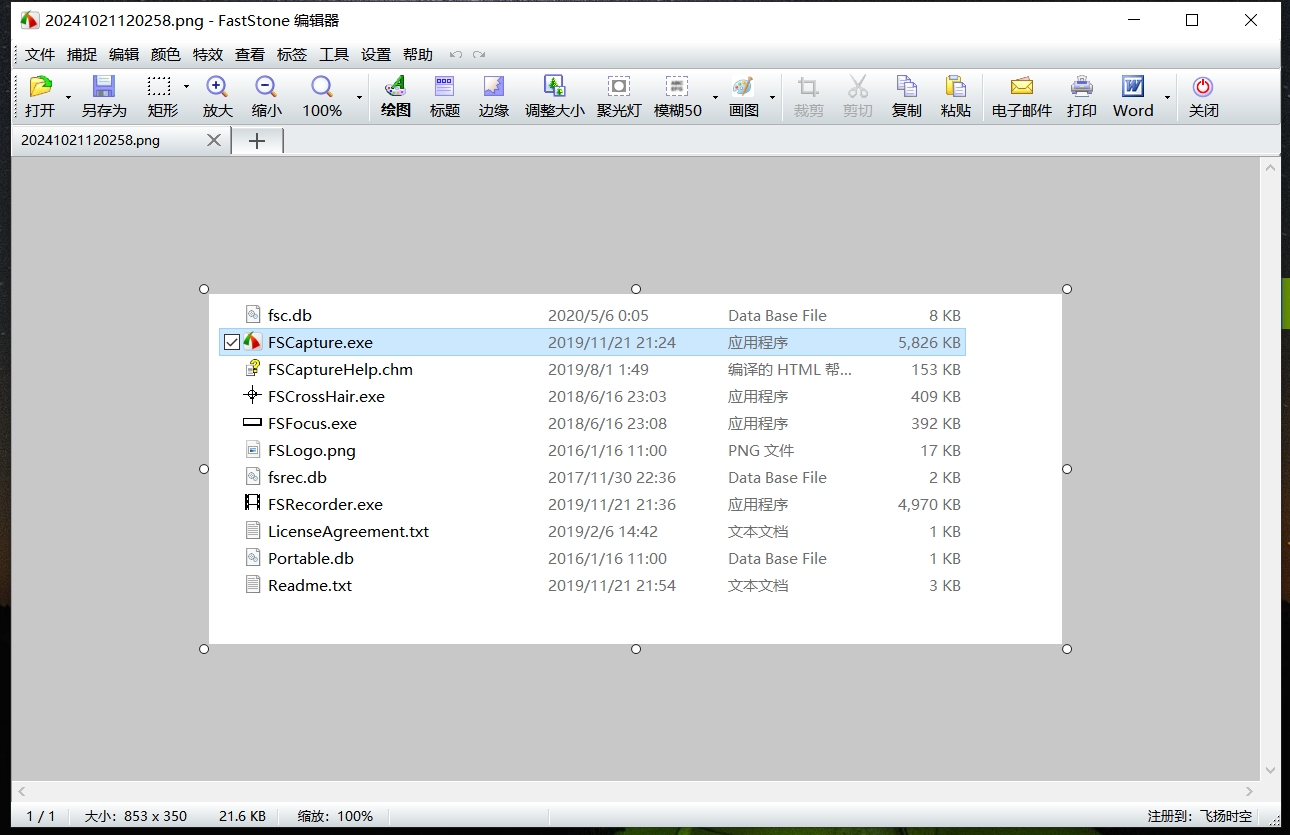Click the horizontal scrollbar right arrow
Screen dimensions: 1290x835
(1250, 791)
